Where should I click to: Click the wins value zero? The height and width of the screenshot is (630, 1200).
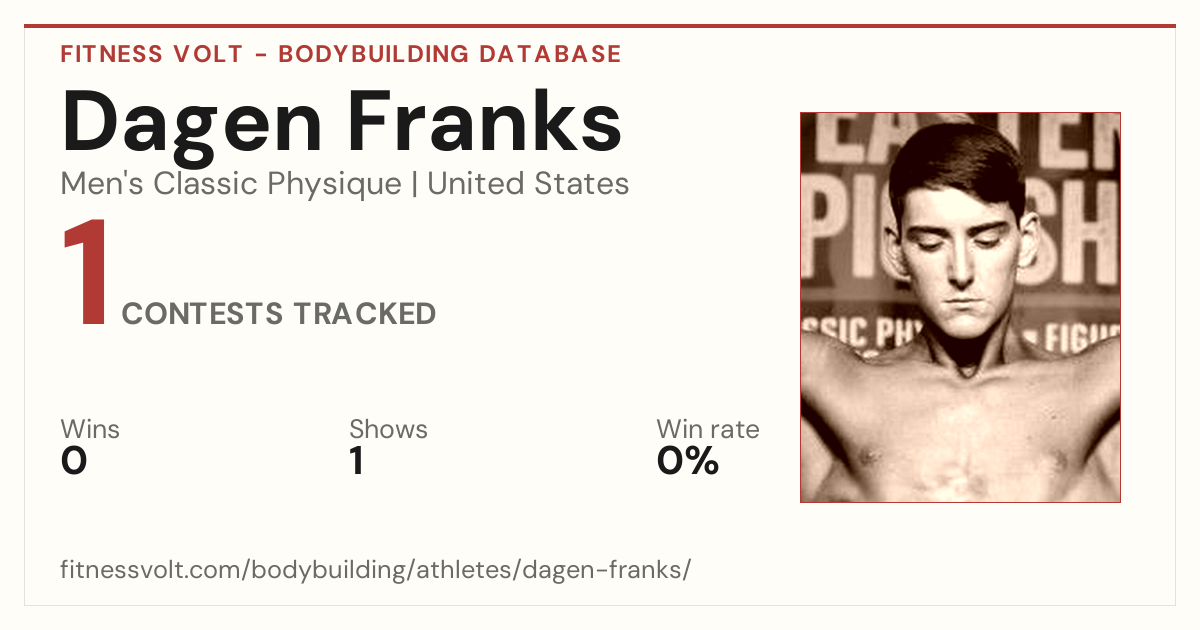point(74,461)
